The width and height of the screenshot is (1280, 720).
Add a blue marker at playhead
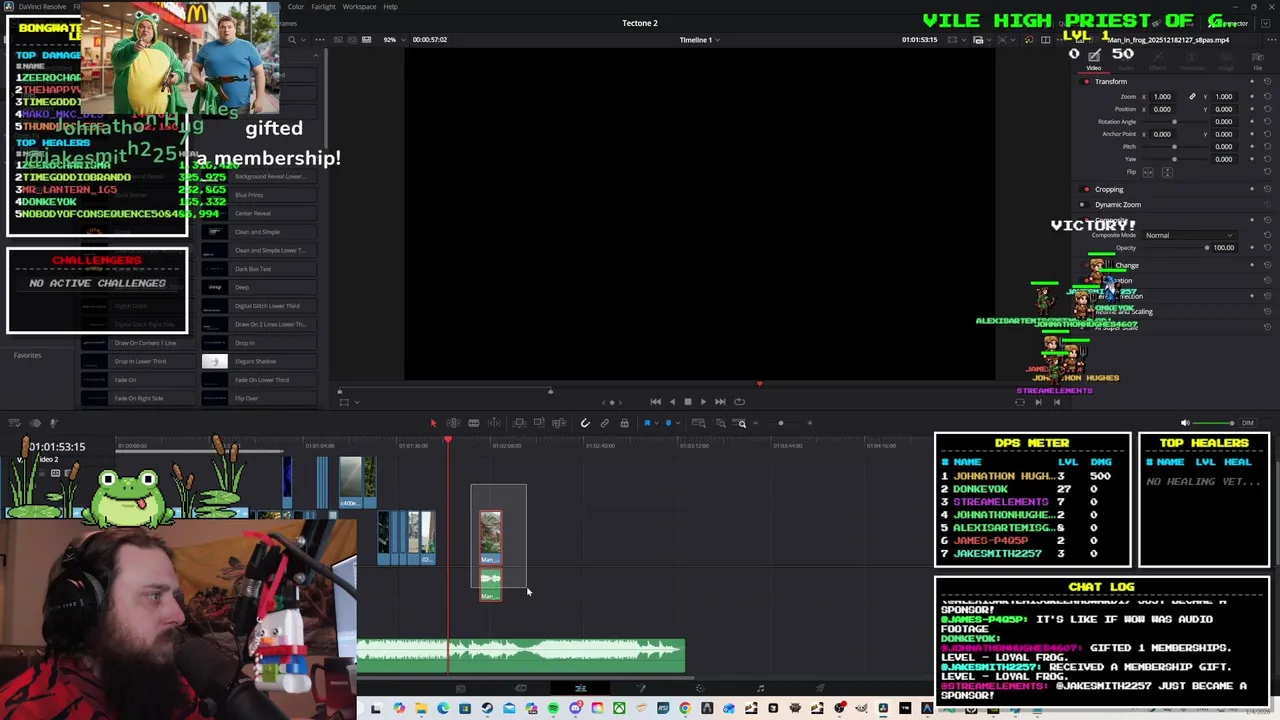(668, 423)
